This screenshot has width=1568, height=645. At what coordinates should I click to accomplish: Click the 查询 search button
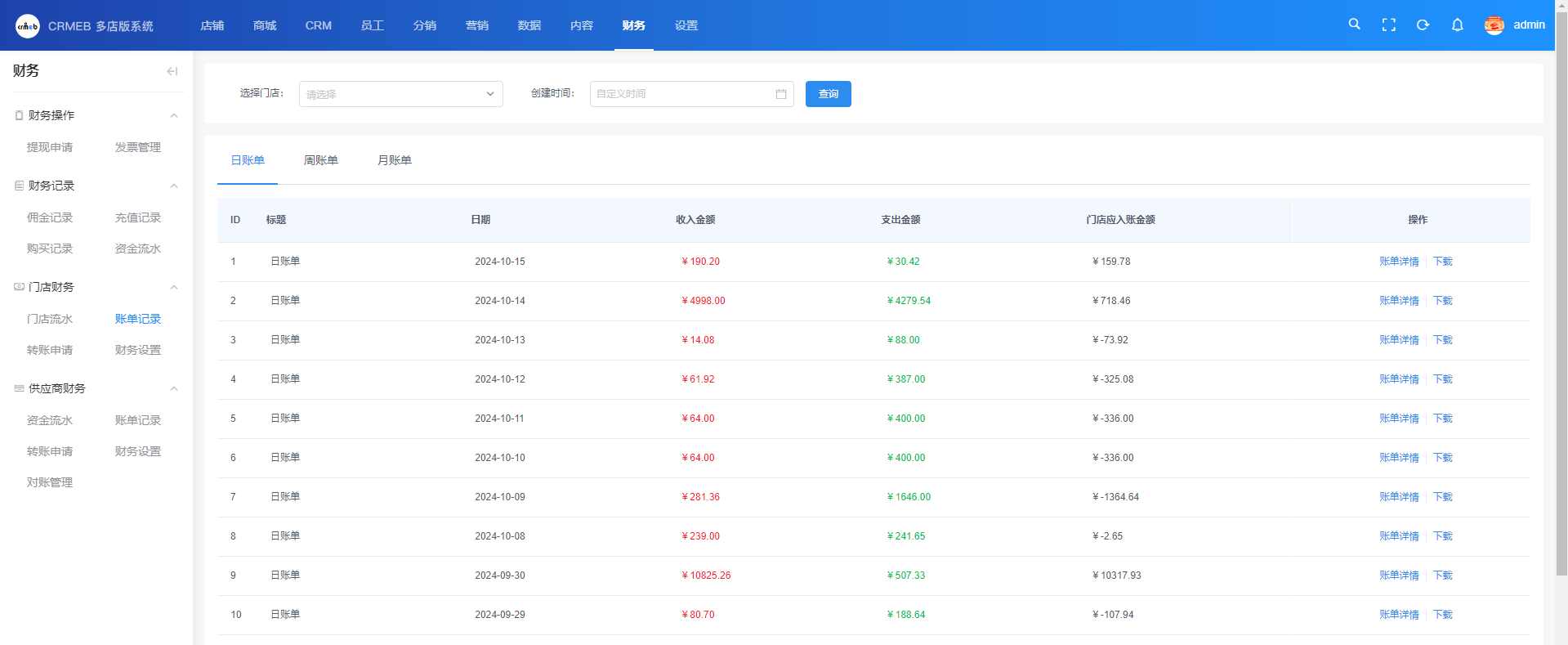click(x=828, y=94)
